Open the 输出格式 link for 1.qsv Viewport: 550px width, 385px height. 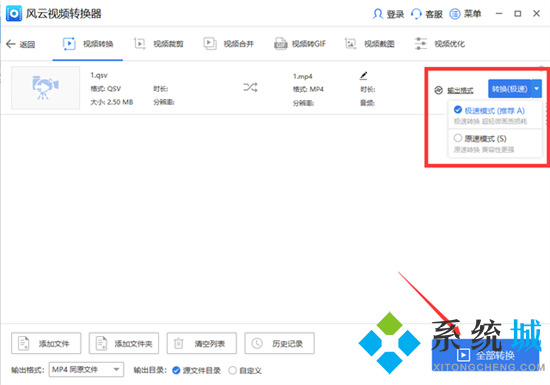[x=460, y=90]
